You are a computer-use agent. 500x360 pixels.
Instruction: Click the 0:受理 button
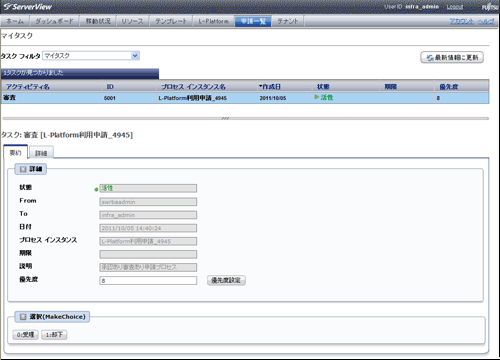tap(25, 334)
